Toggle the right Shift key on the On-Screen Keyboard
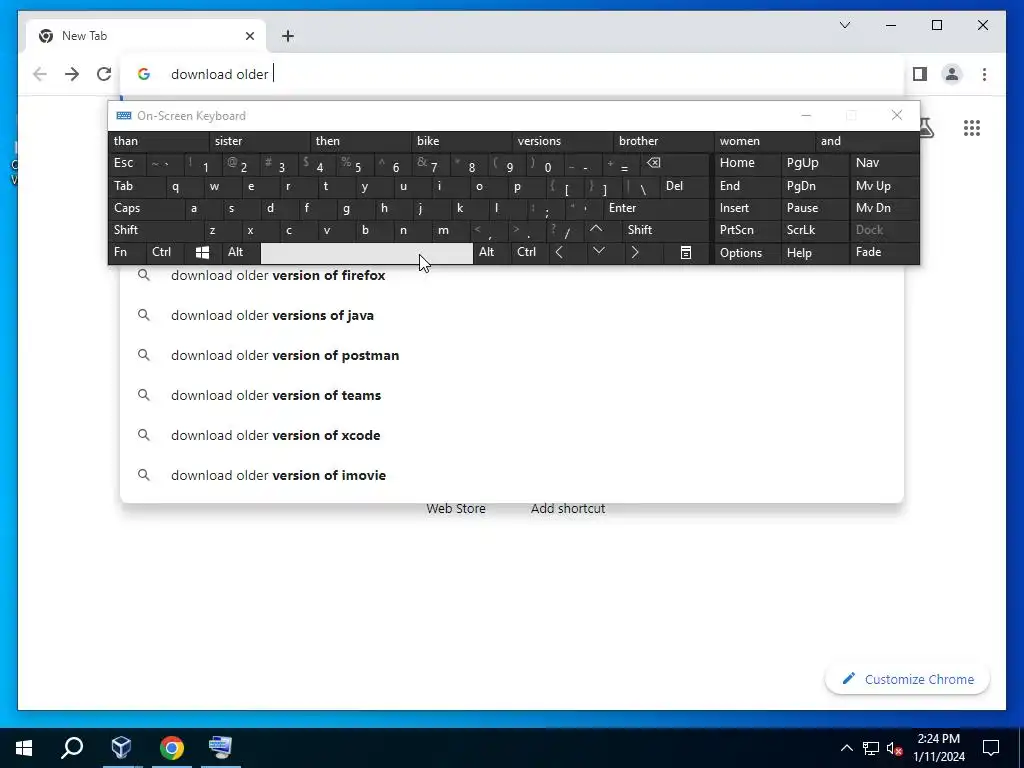The image size is (1024, 768). click(x=665, y=230)
